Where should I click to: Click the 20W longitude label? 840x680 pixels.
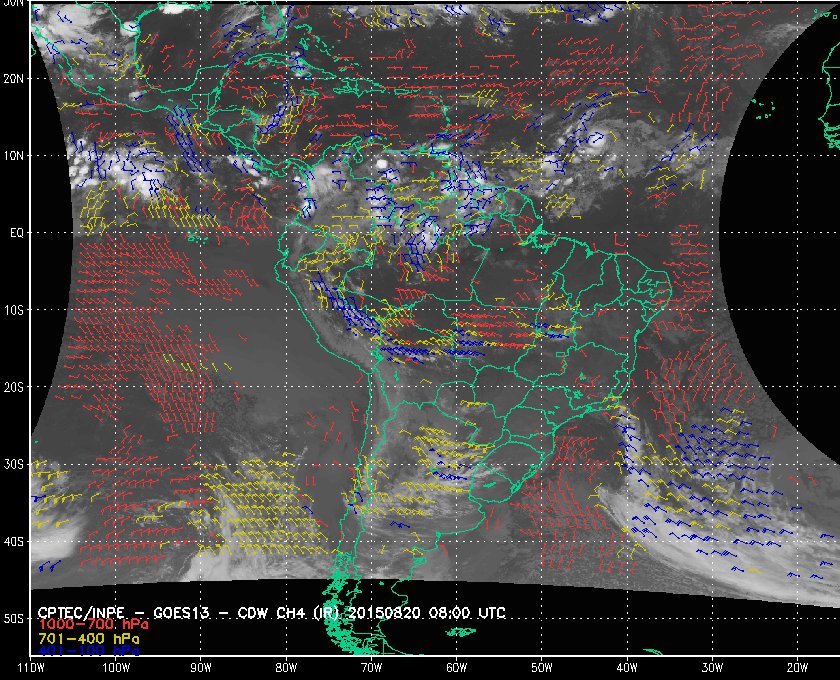tap(797, 668)
